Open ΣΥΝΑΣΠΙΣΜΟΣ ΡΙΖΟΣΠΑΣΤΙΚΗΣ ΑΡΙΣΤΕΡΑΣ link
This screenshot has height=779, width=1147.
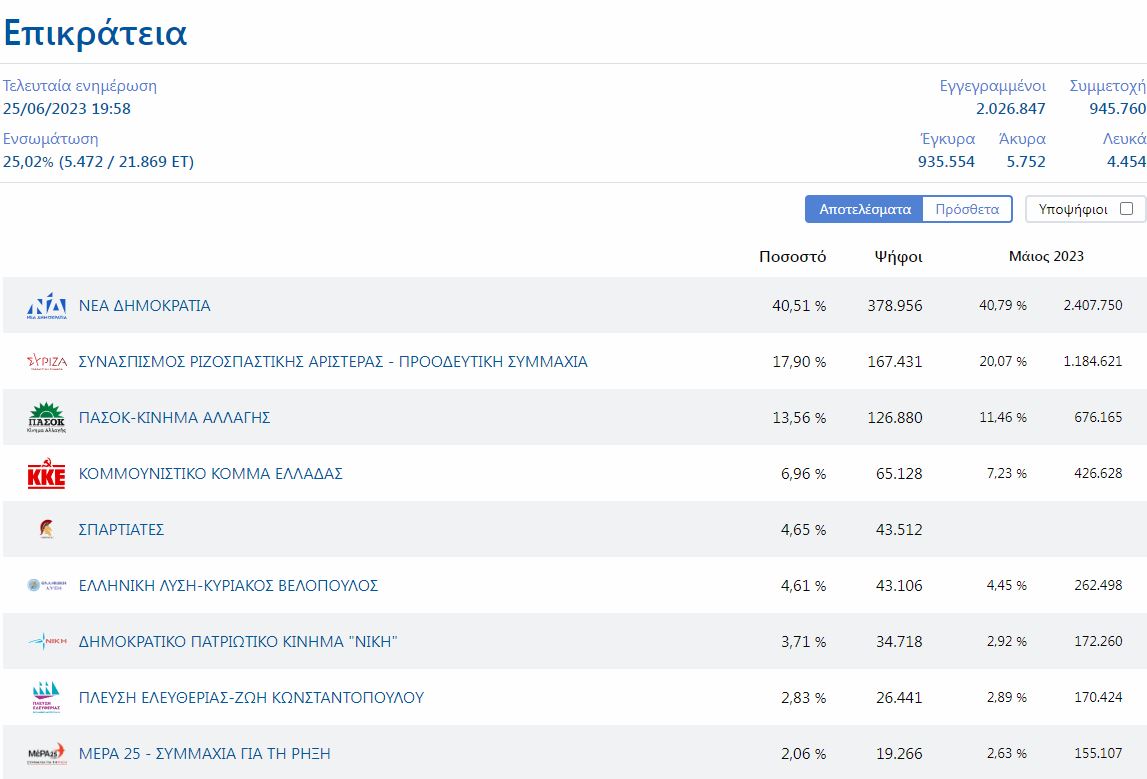(333, 361)
